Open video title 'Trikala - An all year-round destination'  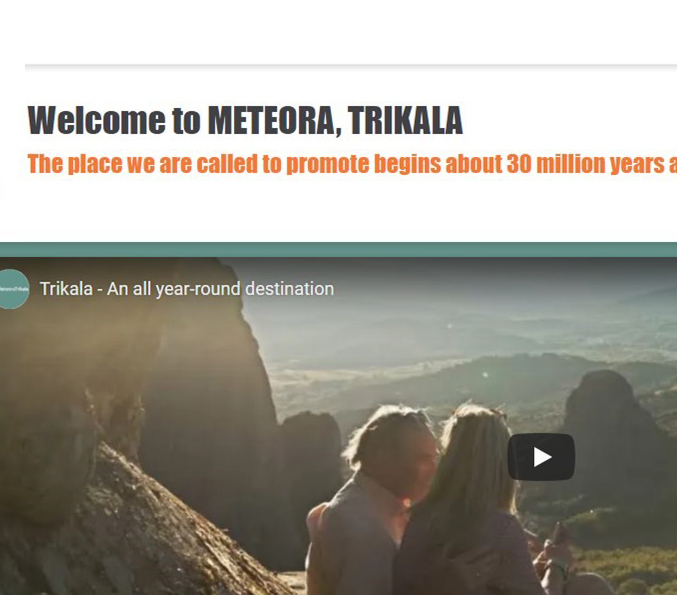[187, 289]
